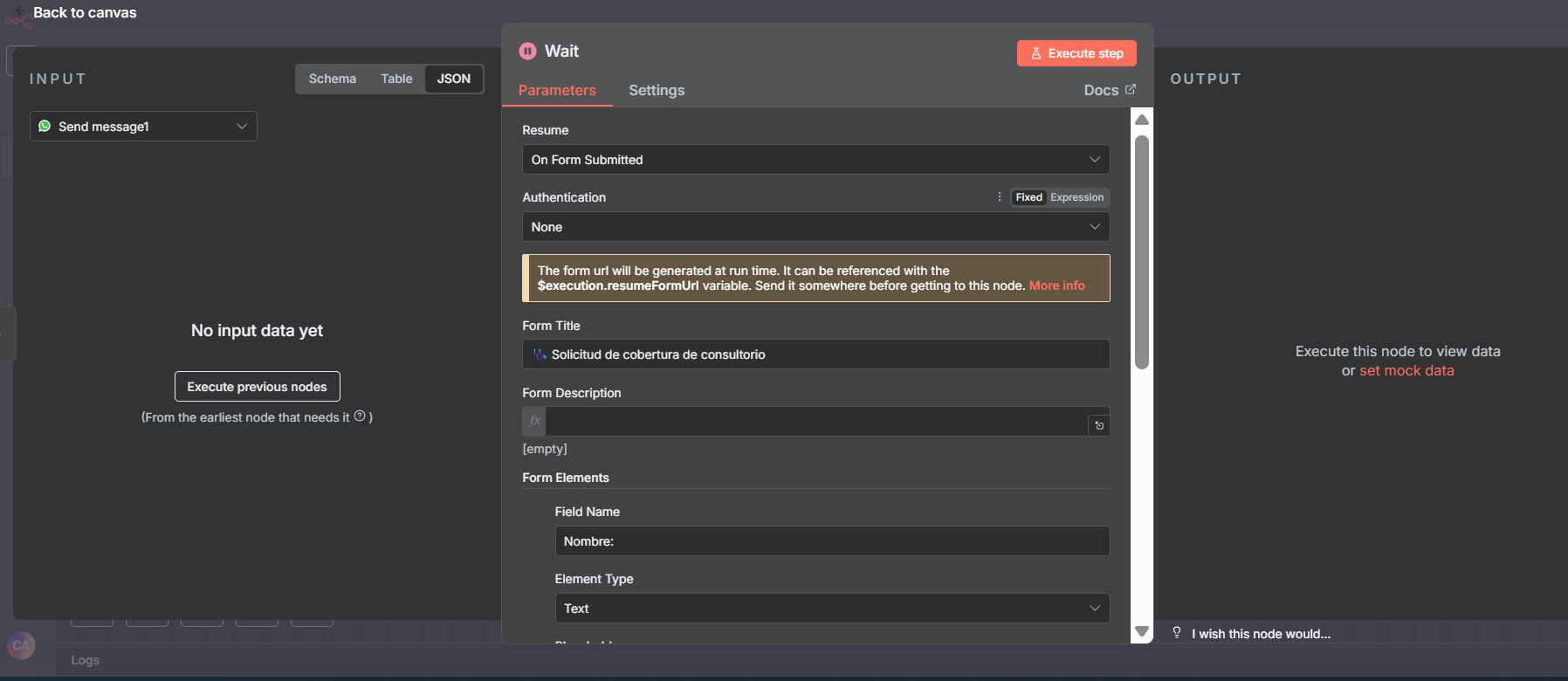Click the help icon beside earliest node text
The image size is (1568, 681).
(360, 416)
